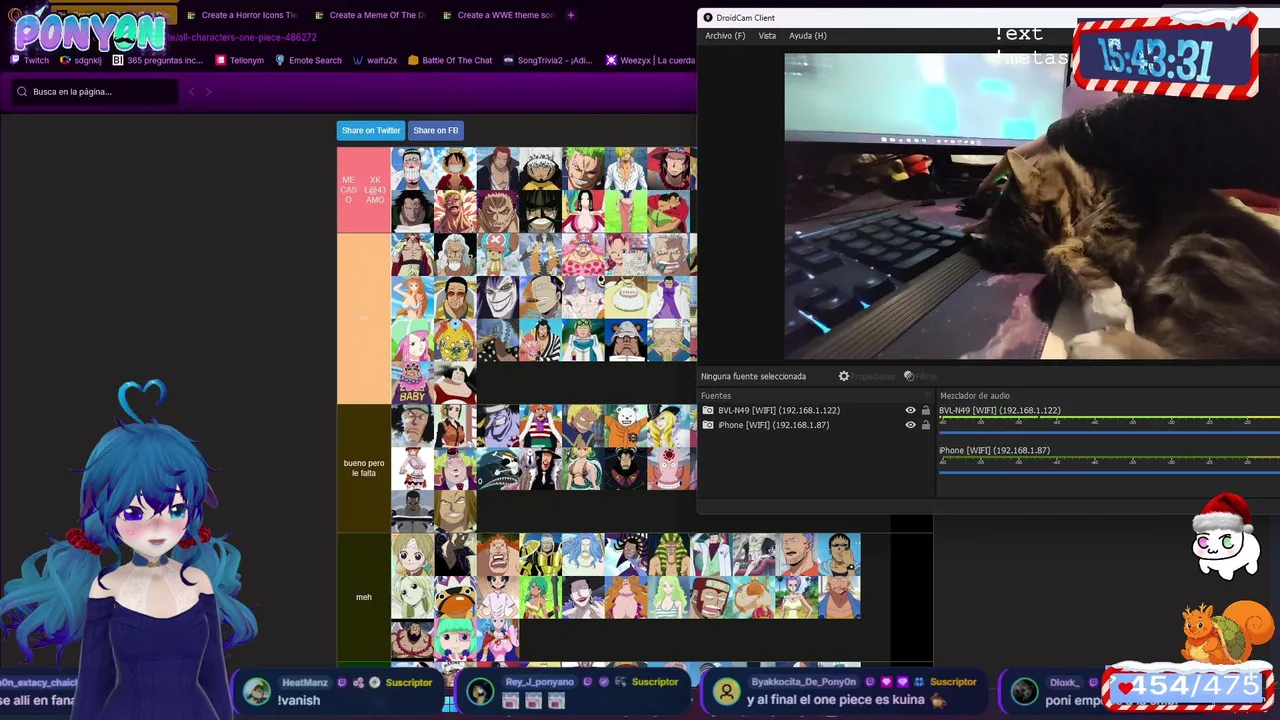Image resolution: width=1280 pixels, height=720 pixels.
Task: Click Nami orange-hair character thumbnail
Action: pyautogui.click(x=412, y=298)
